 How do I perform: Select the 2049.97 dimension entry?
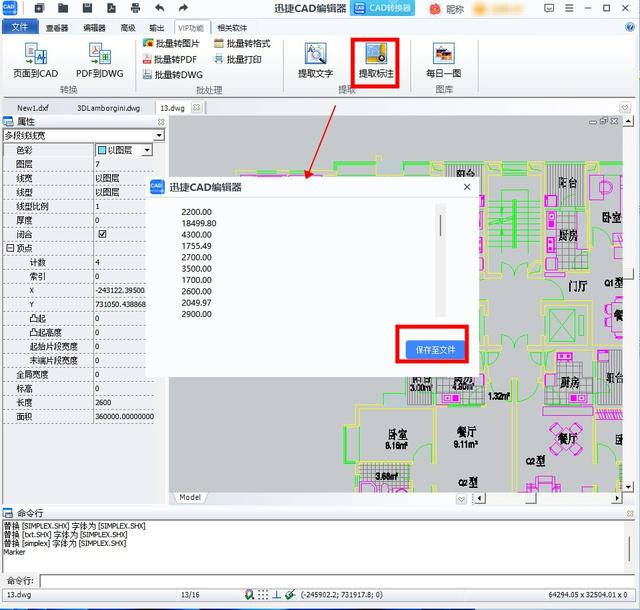click(x=196, y=303)
